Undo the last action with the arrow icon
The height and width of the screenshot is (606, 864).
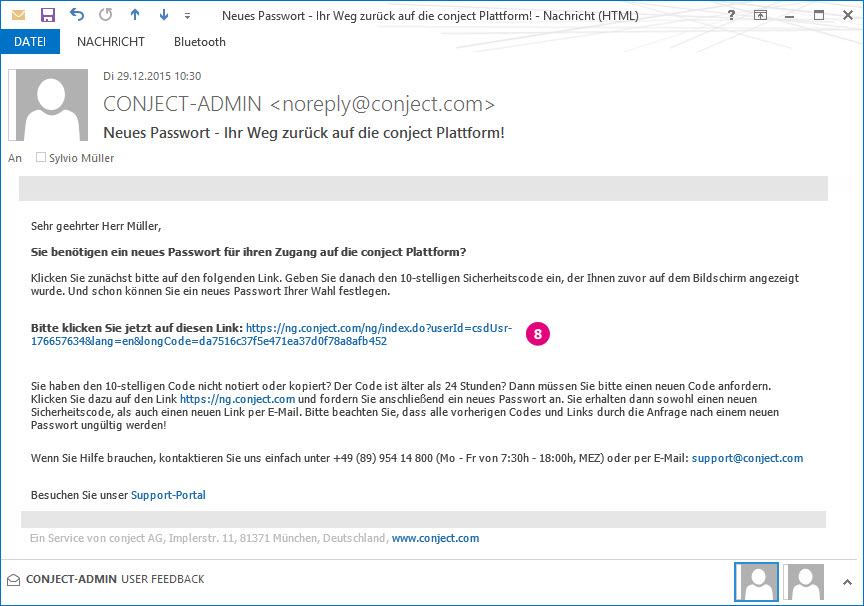[77, 15]
